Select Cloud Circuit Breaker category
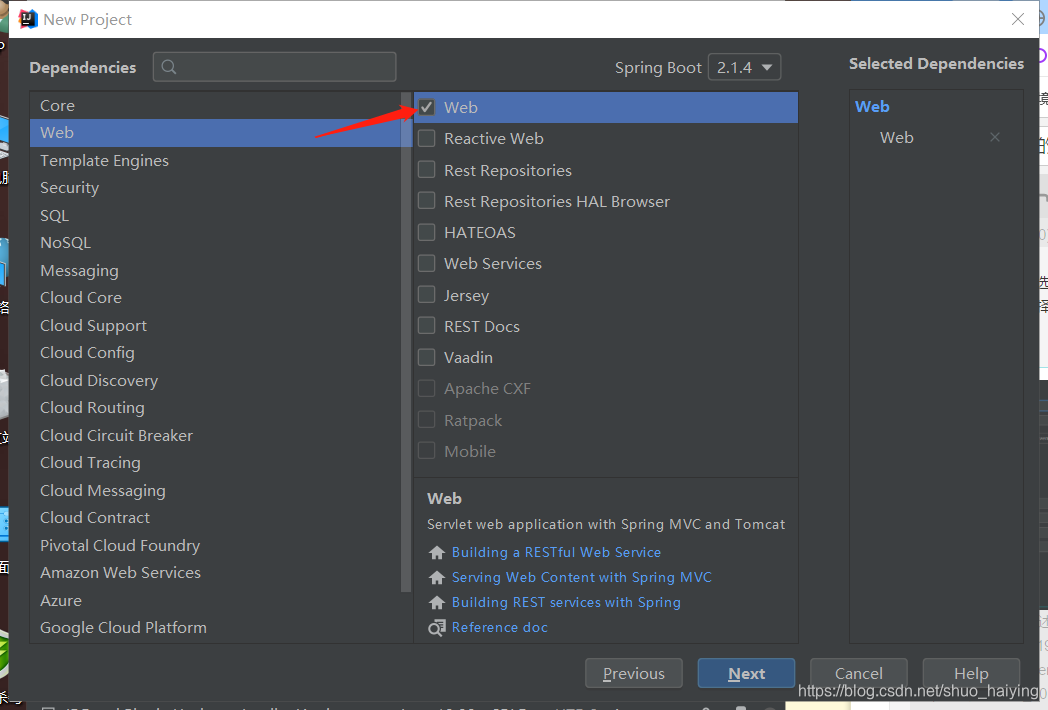 click(x=216, y=435)
